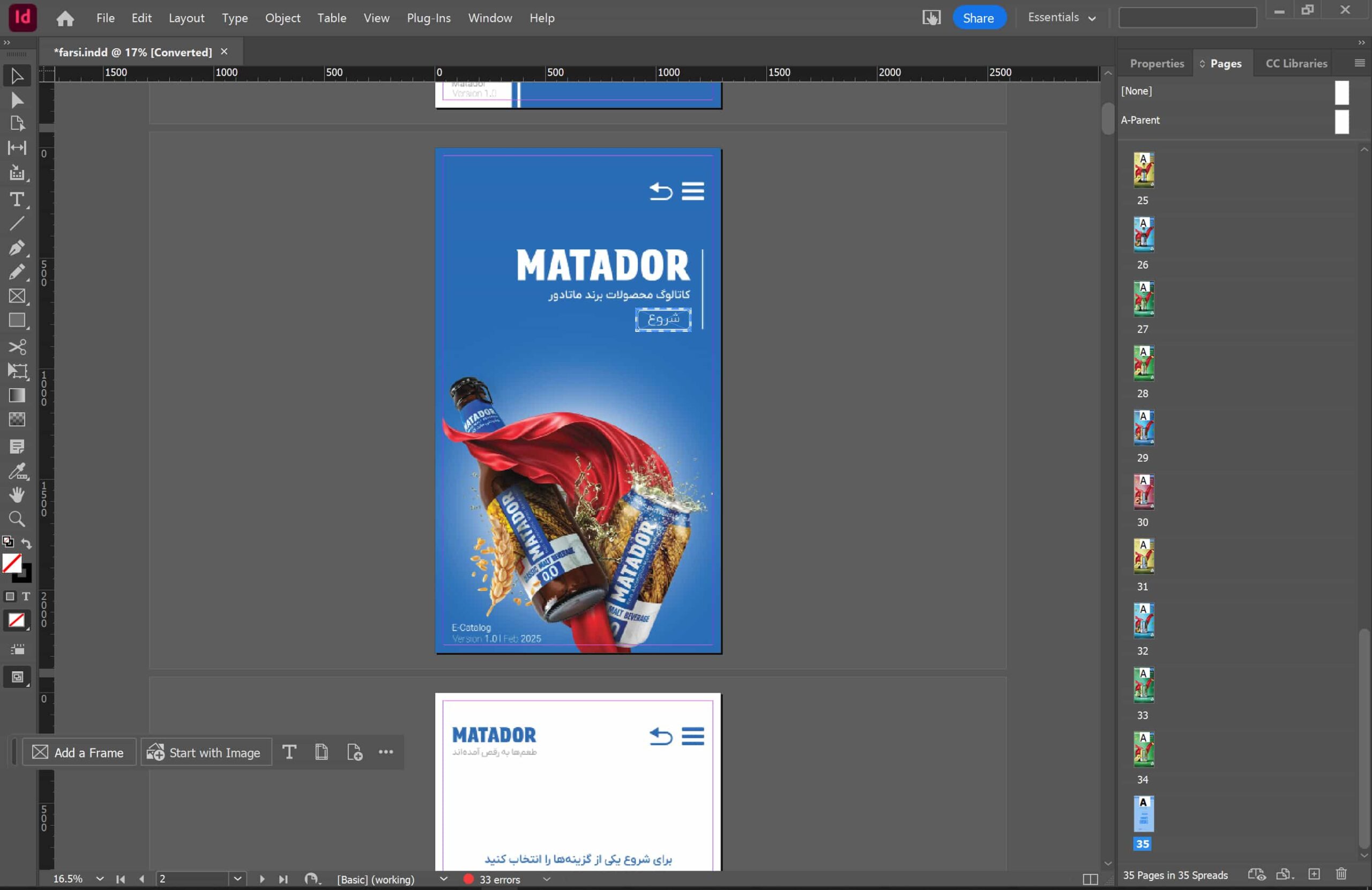Click Default Fill and Stroke icon
The width and height of the screenshot is (1372, 890).
click(8, 542)
